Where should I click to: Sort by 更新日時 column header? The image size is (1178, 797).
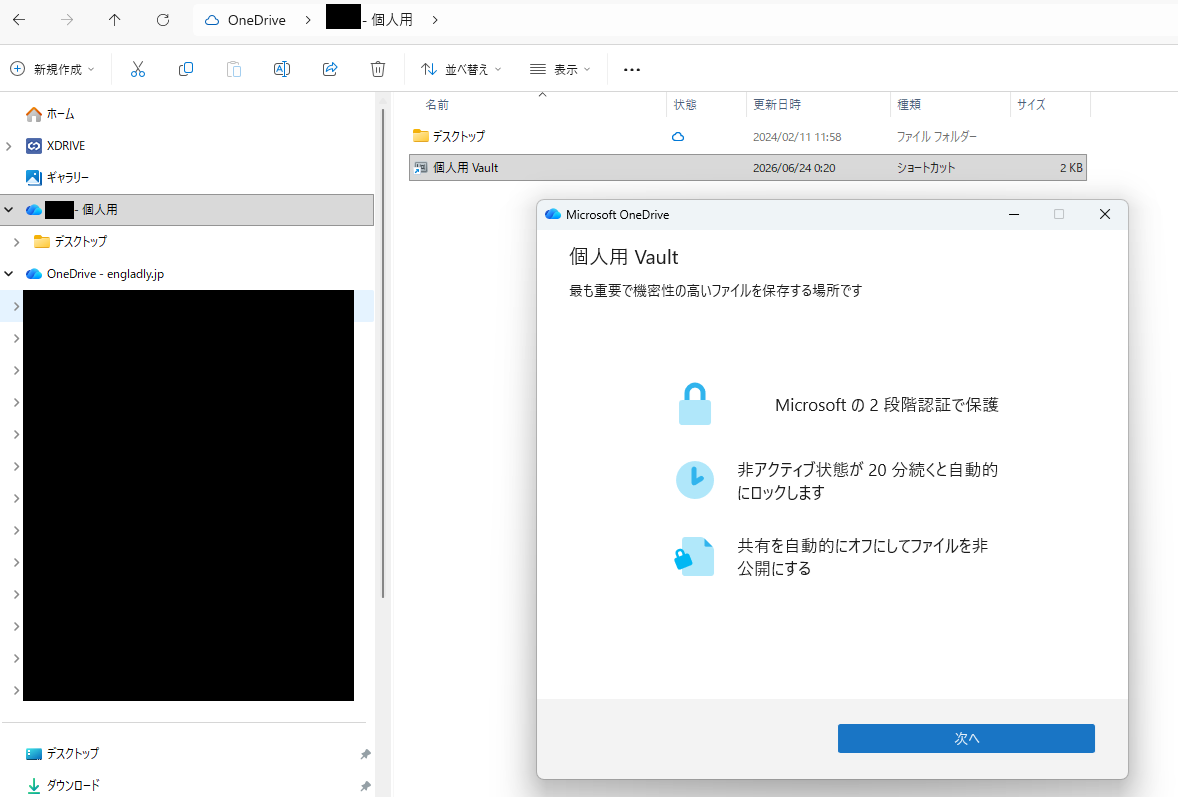click(777, 104)
